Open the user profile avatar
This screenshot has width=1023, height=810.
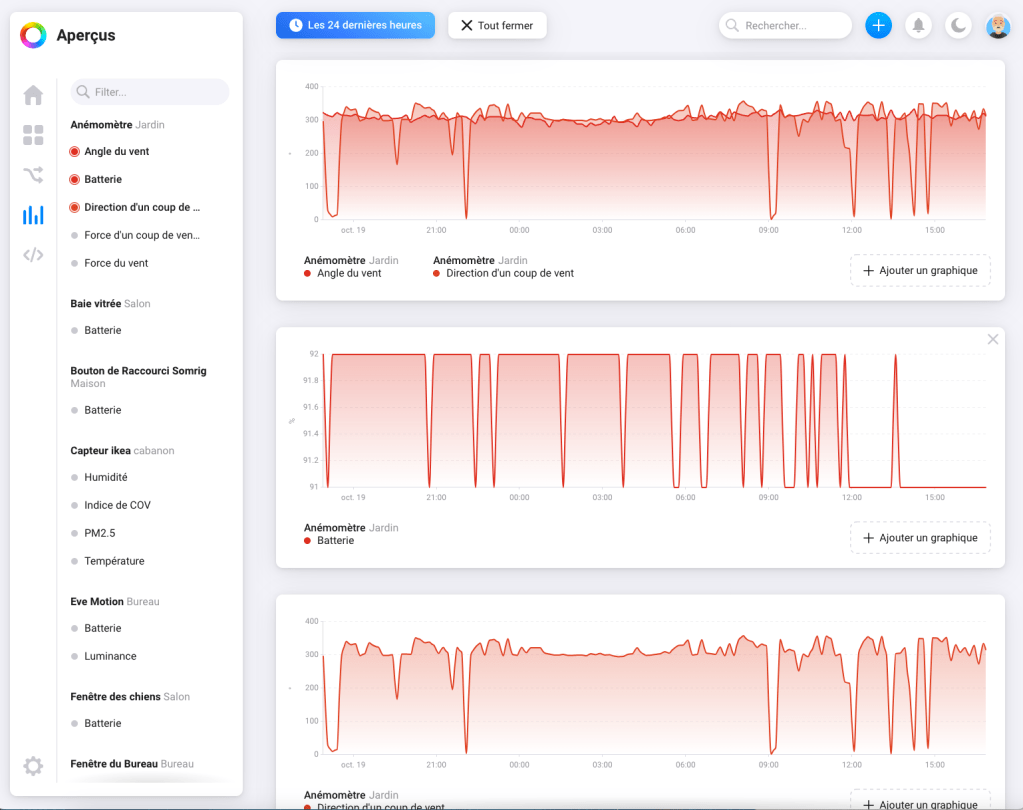click(x=998, y=26)
